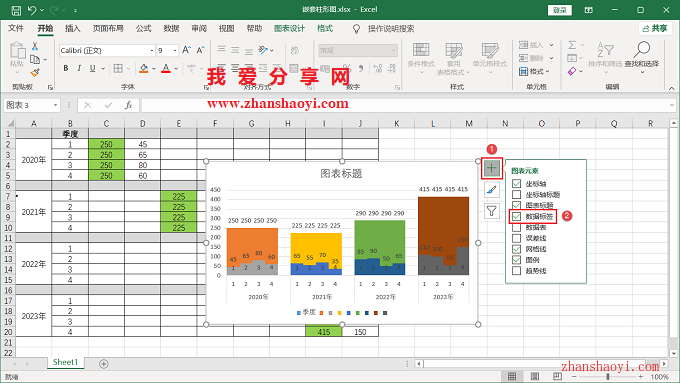
Task: Click the chart title 图表标题
Action: click(x=341, y=173)
